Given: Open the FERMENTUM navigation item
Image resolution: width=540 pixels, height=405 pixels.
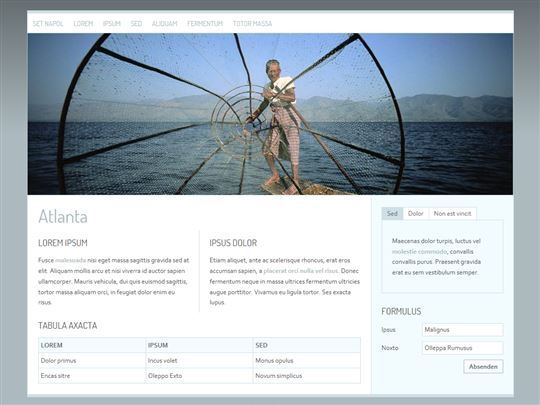Looking at the screenshot, I should point(205,23).
